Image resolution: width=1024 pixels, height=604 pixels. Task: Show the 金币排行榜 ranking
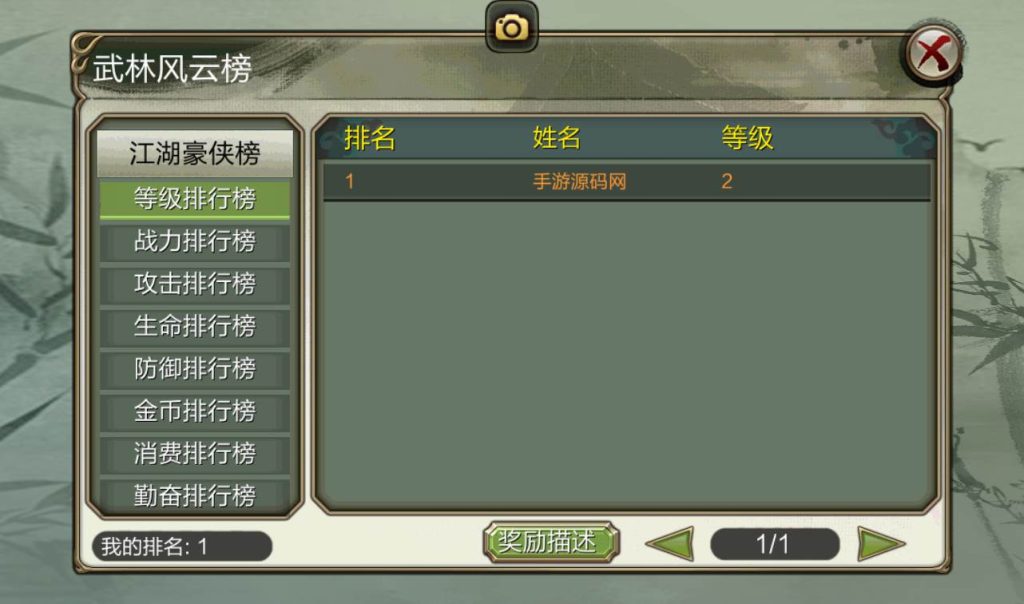(195, 411)
